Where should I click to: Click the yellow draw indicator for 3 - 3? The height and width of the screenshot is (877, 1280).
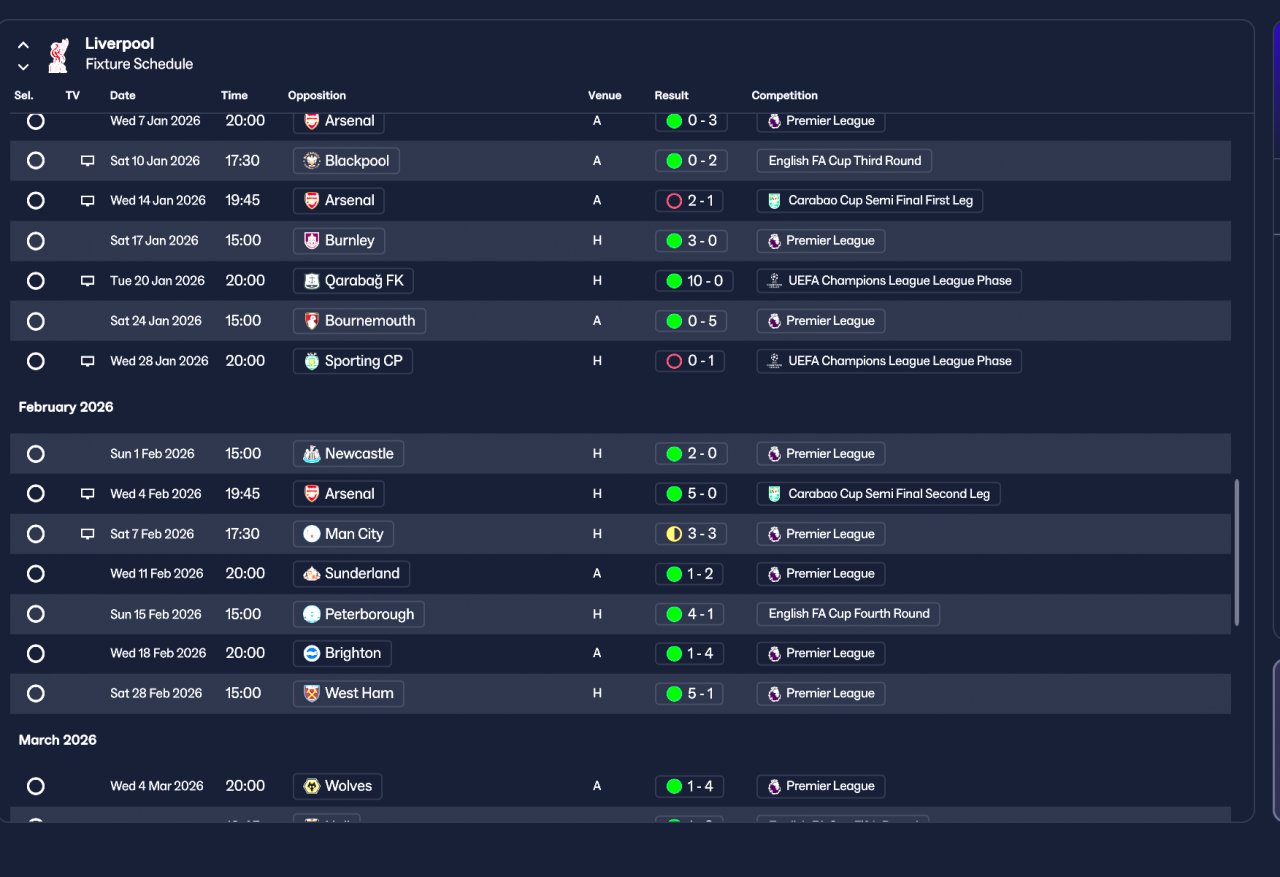[674, 534]
